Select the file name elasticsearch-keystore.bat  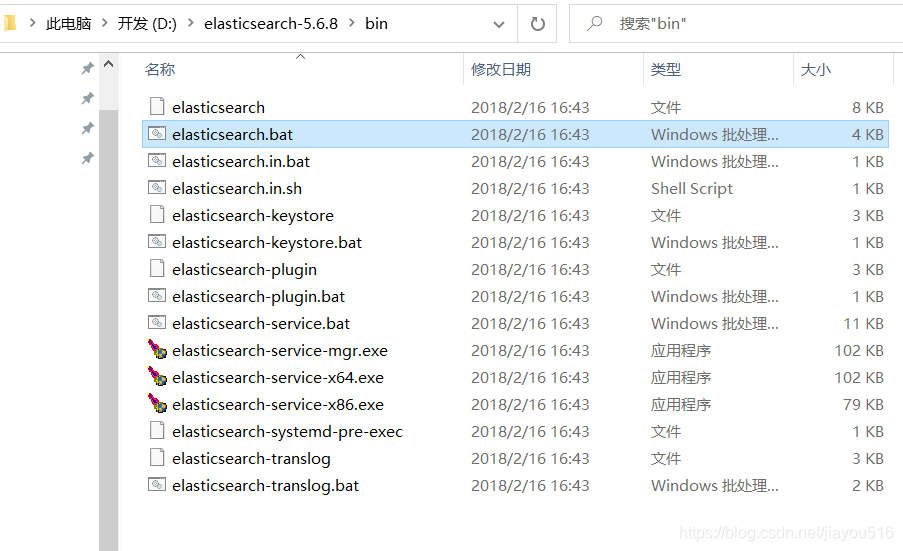tap(267, 242)
